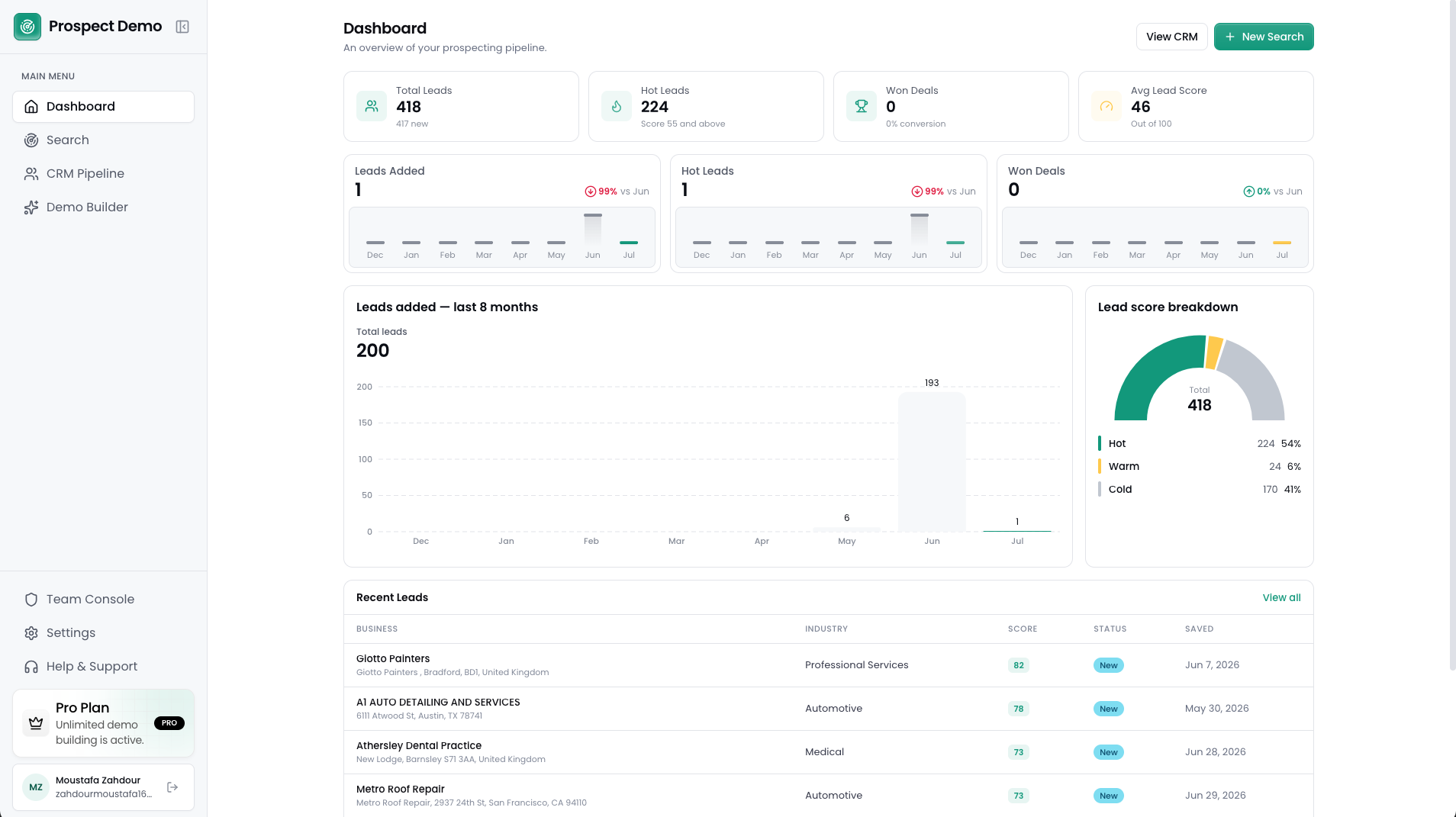Click the Jun bar labeled 193 in the chart
Image resolution: width=1456 pixels, height=817 pixels.
(932, 462)
